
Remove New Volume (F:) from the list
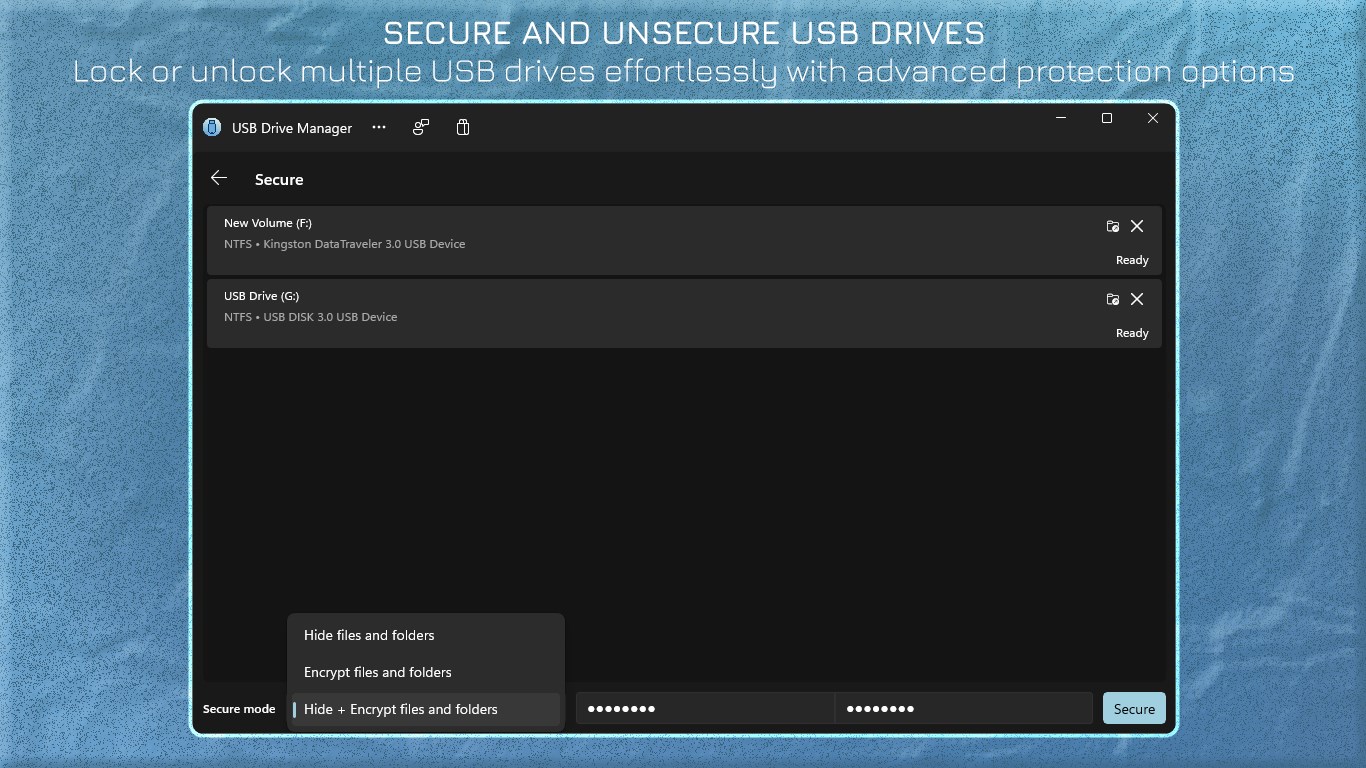1137,226
